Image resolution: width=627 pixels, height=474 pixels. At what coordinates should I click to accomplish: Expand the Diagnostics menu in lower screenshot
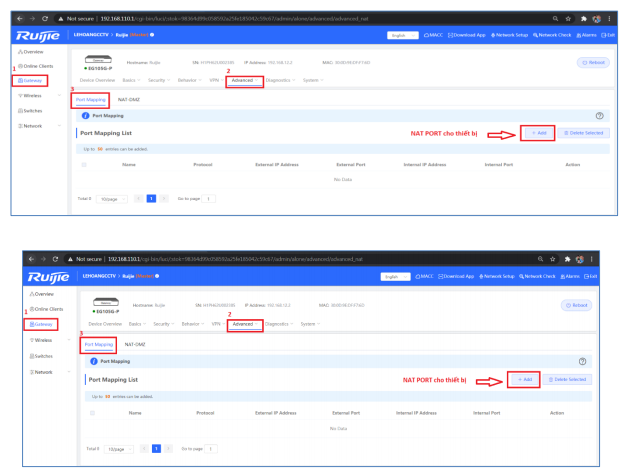point(281,324)
